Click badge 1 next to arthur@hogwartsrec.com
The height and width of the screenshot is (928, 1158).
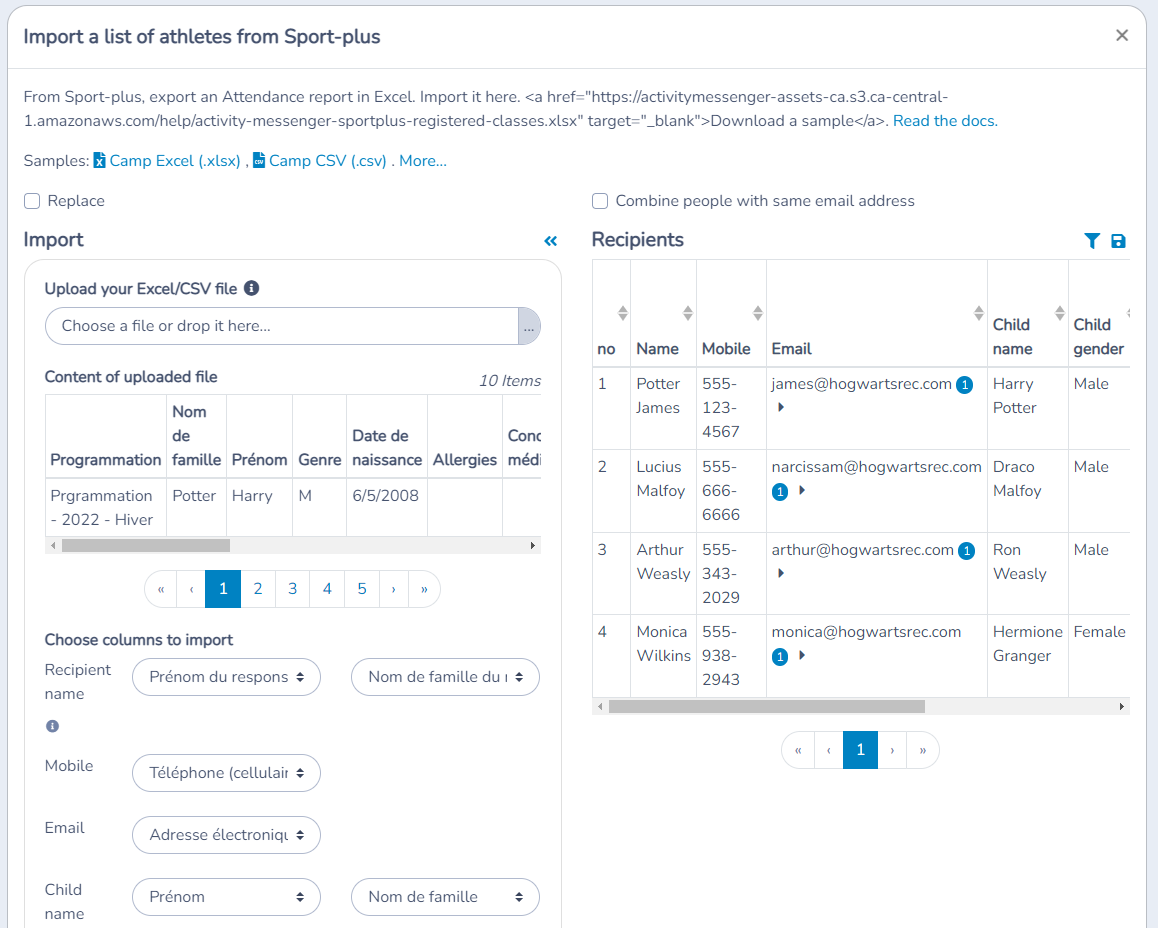coord(966,551)
